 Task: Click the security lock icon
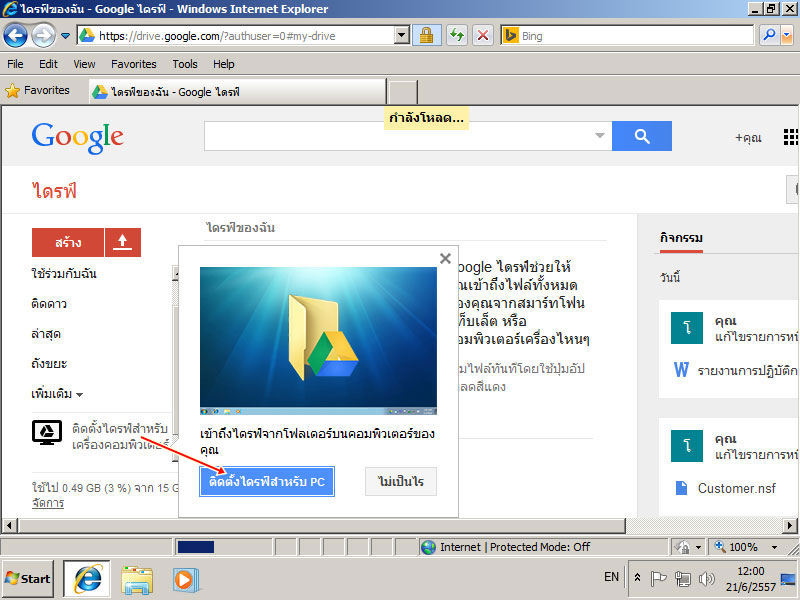tap(427, 36)
